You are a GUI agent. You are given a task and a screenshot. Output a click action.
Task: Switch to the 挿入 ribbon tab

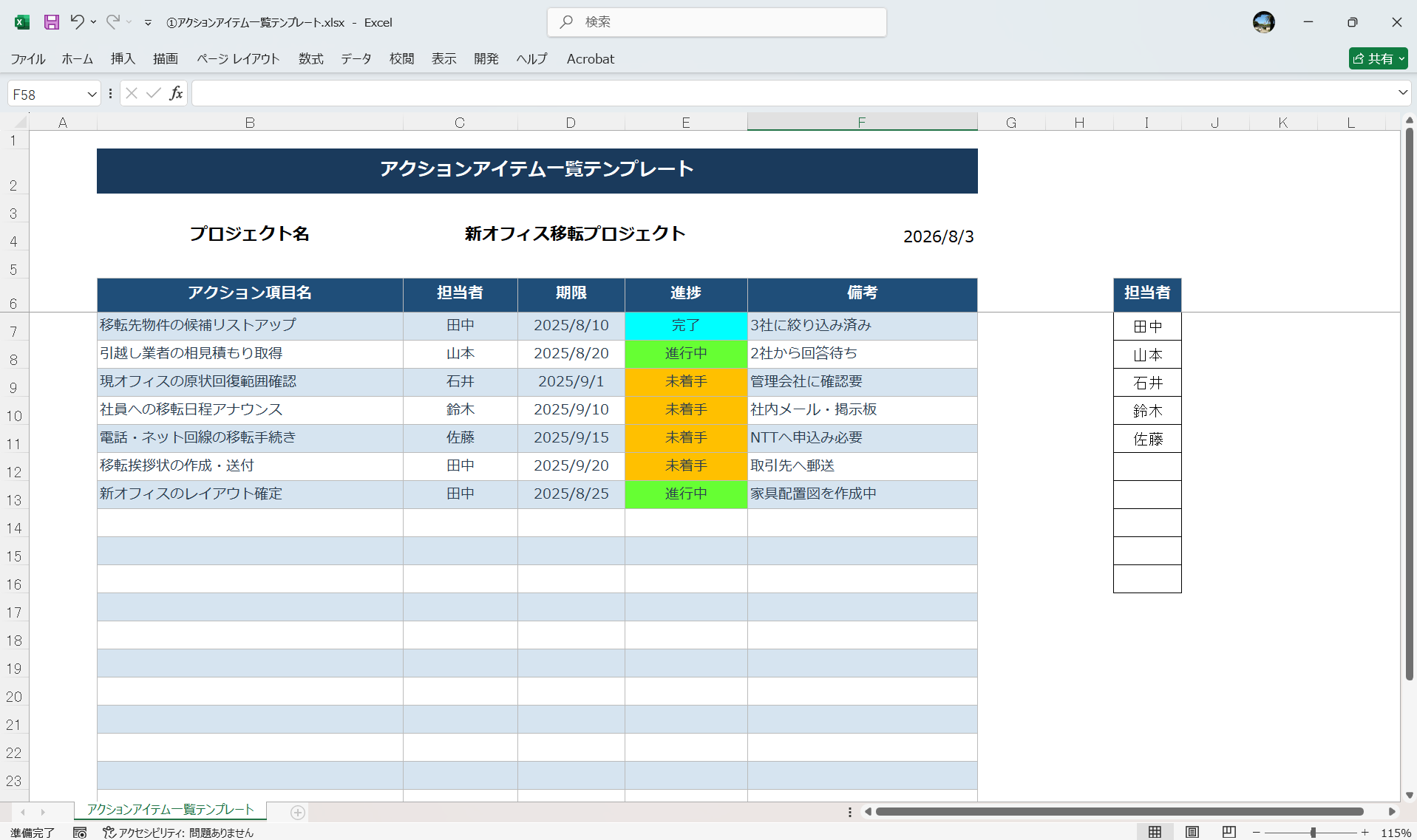tap(123, 59)
